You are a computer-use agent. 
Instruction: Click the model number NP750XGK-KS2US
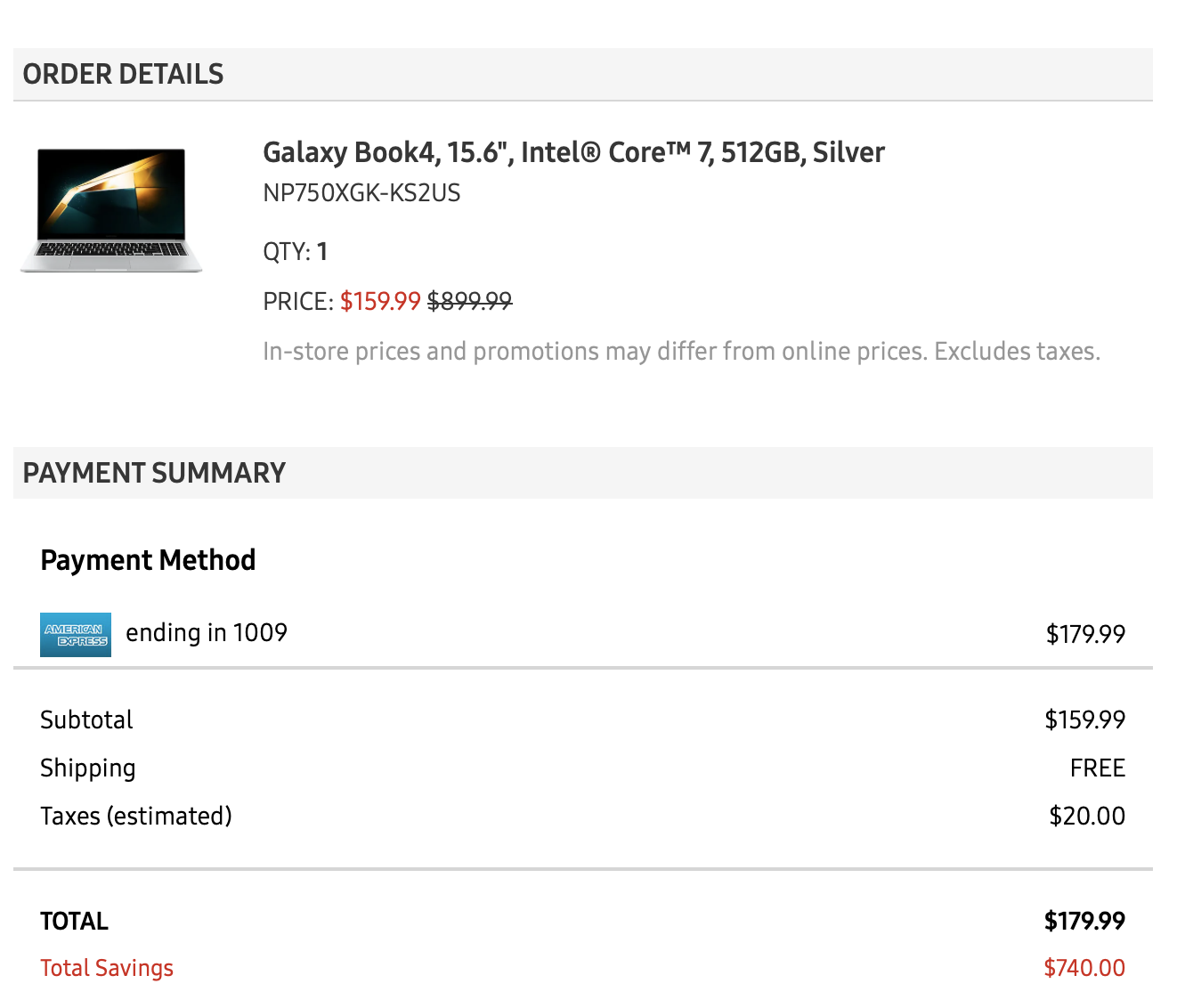[361, 193]
